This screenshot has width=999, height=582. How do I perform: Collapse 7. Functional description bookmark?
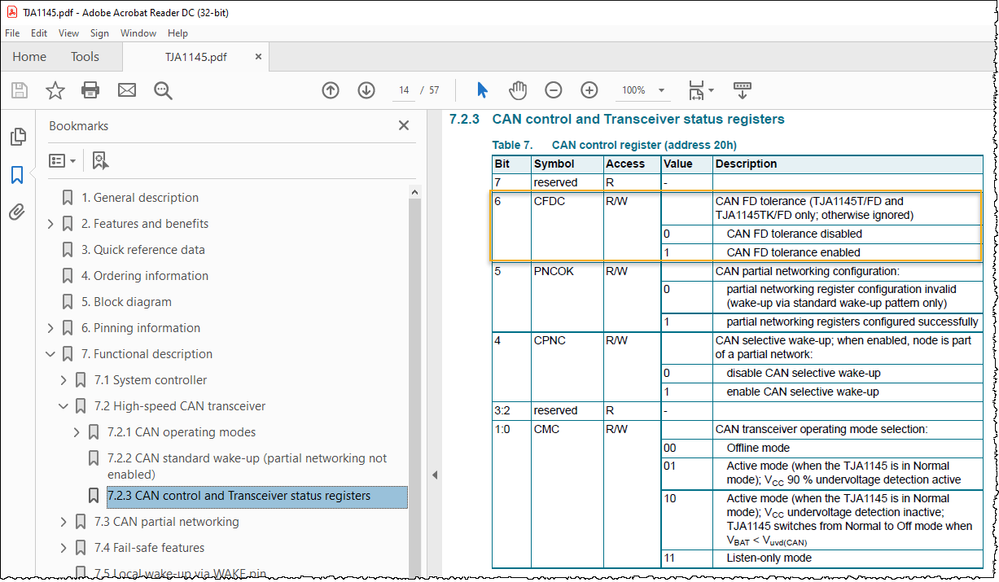coord(51,354)
